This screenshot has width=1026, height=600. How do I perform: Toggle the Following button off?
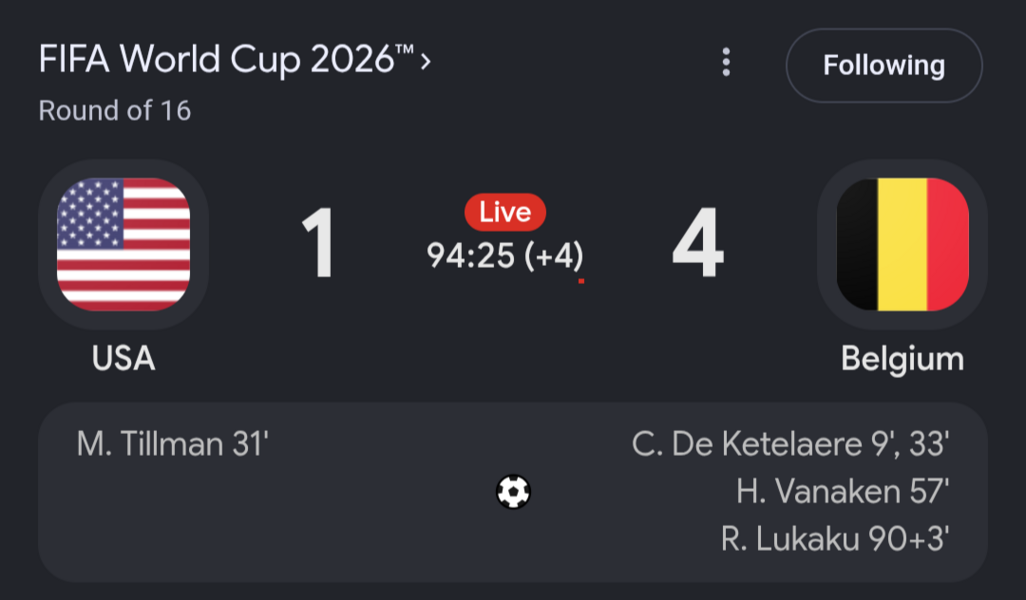pos(884,65)
